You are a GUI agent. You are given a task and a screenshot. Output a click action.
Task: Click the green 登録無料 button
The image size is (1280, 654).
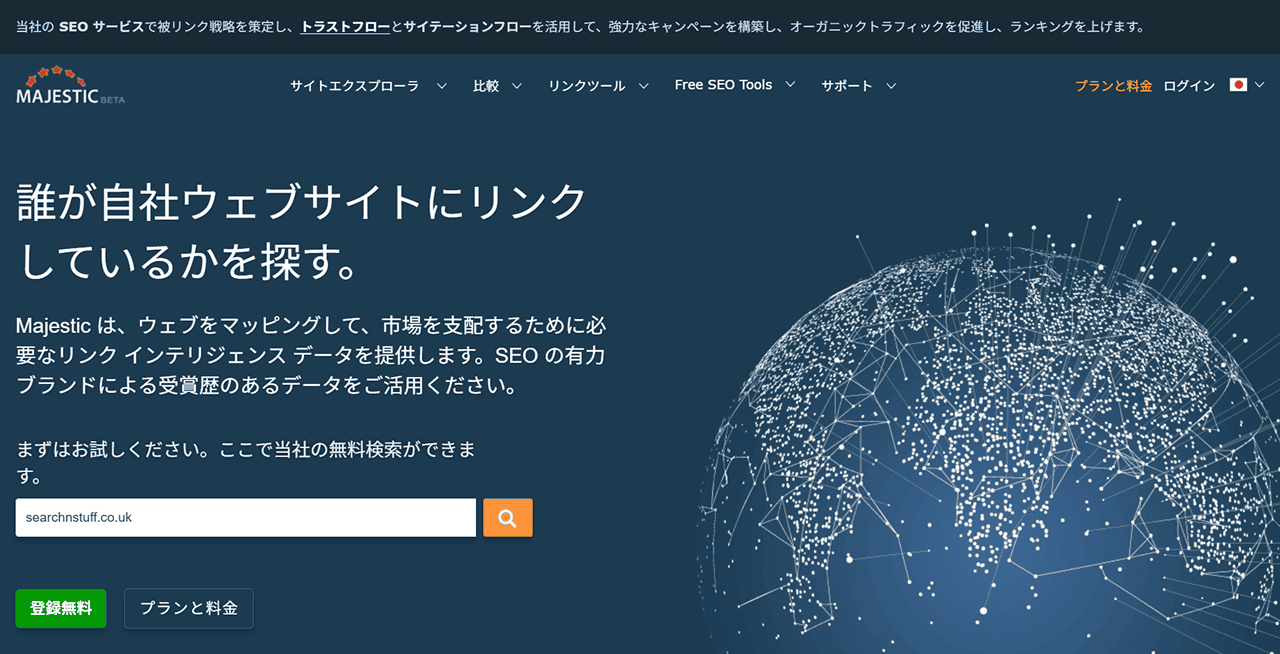tap(61, 608)
